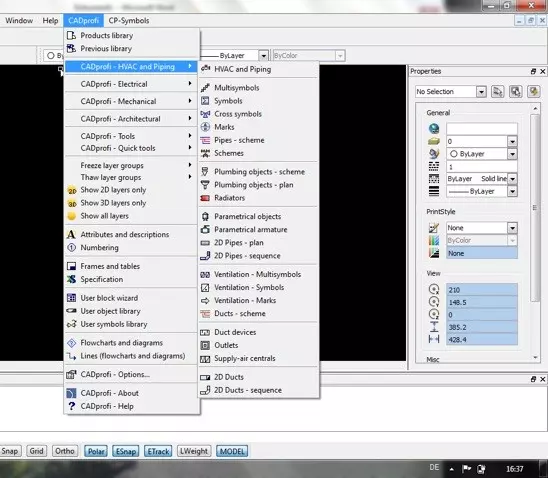Select Plumbing objects - scheme
Screen dimensions: 548x478
click(259, 172)
